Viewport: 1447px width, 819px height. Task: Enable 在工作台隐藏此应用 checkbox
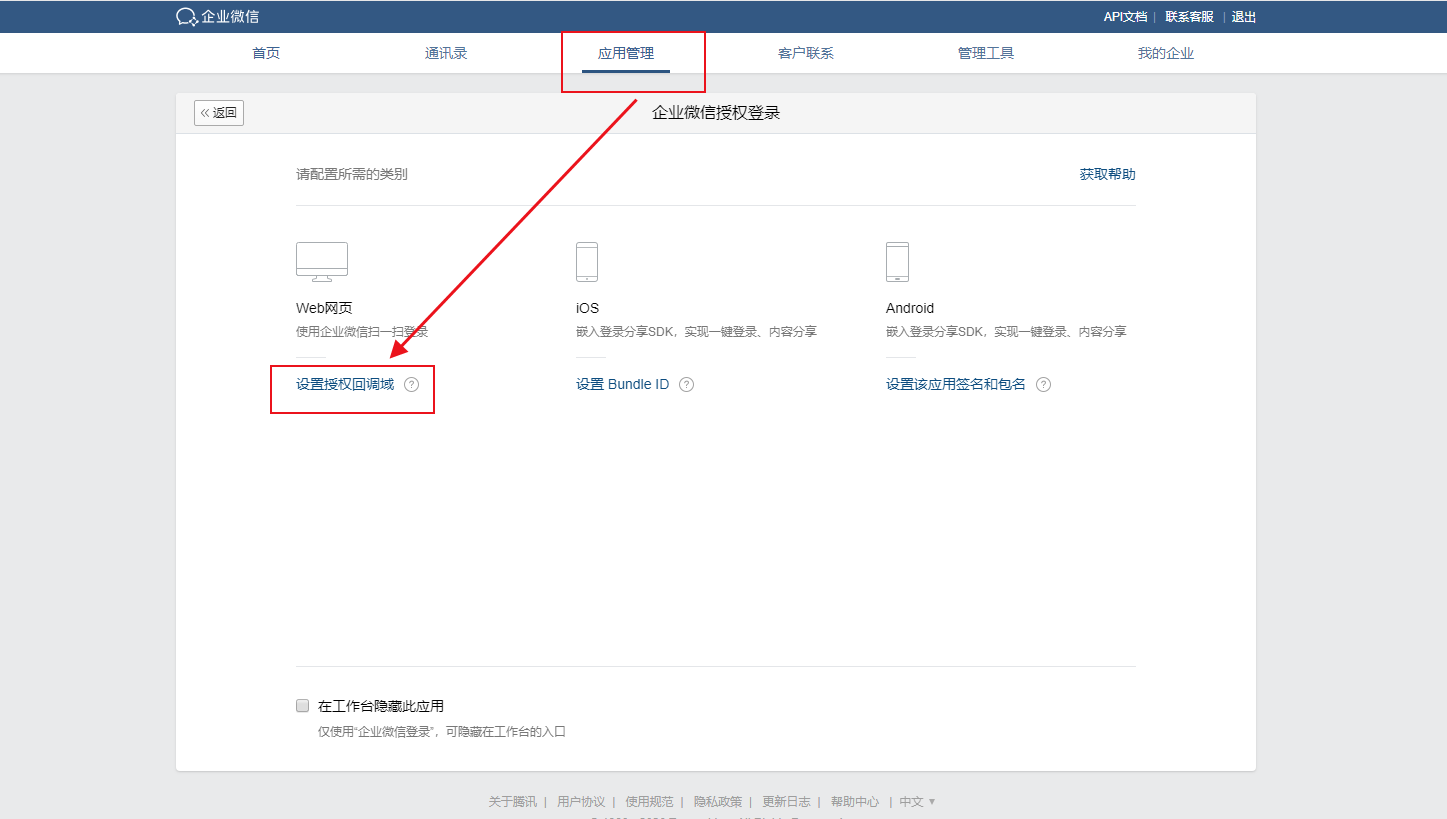pyautogui.click(x=303, y=705)
